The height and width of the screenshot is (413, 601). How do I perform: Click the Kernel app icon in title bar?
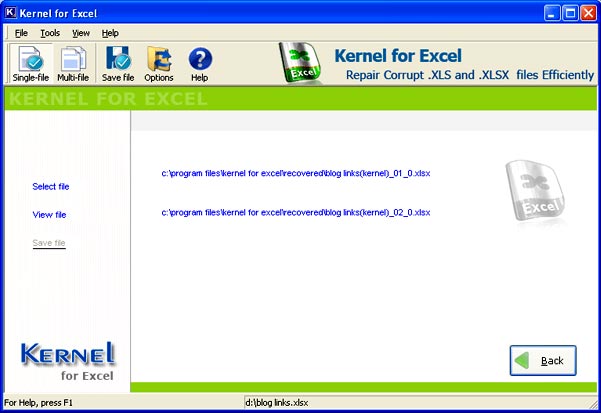[10, 13]
